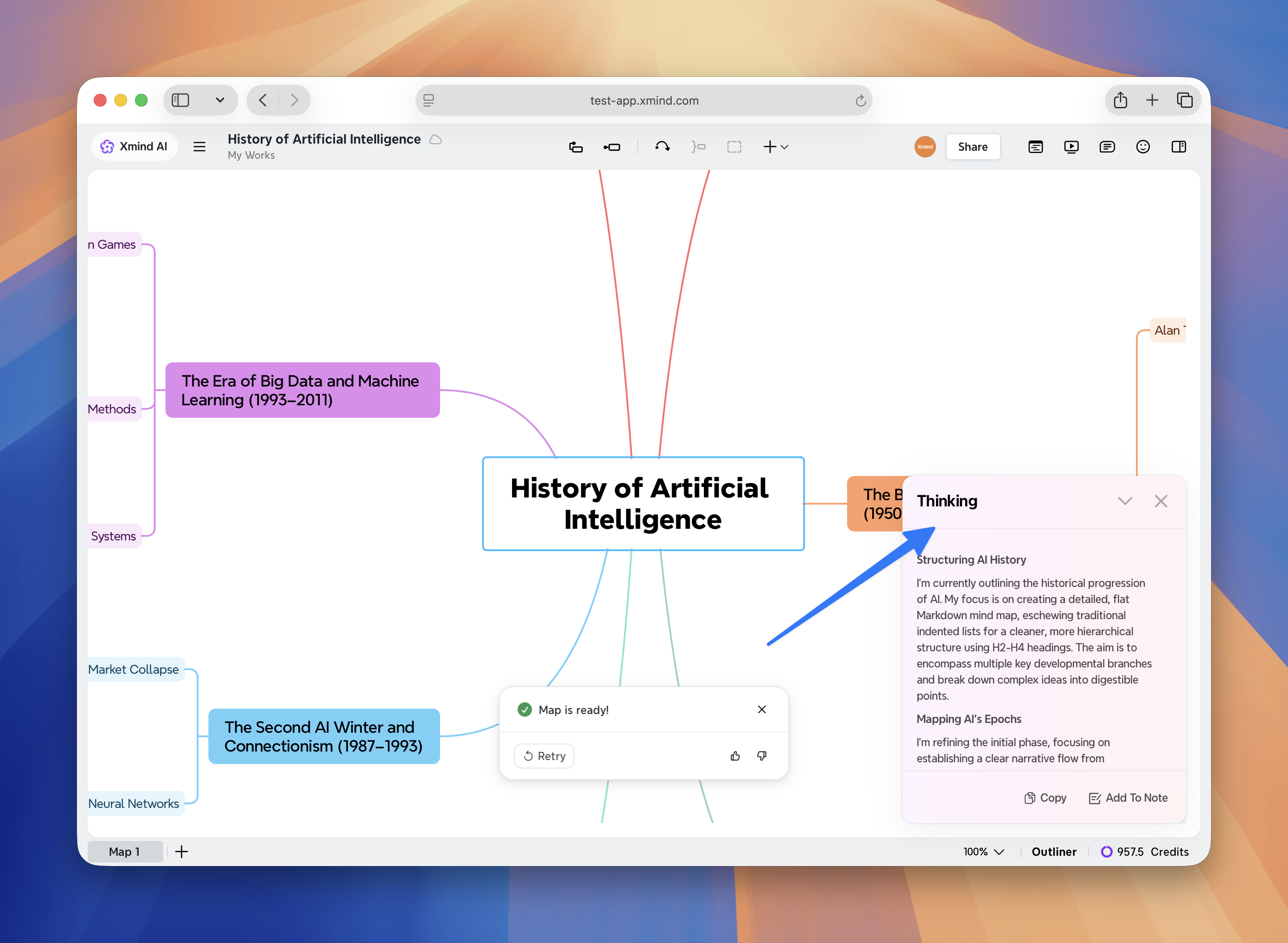Click the Mapping AI's Epochs heading
1288x943 pixels.
969,719
